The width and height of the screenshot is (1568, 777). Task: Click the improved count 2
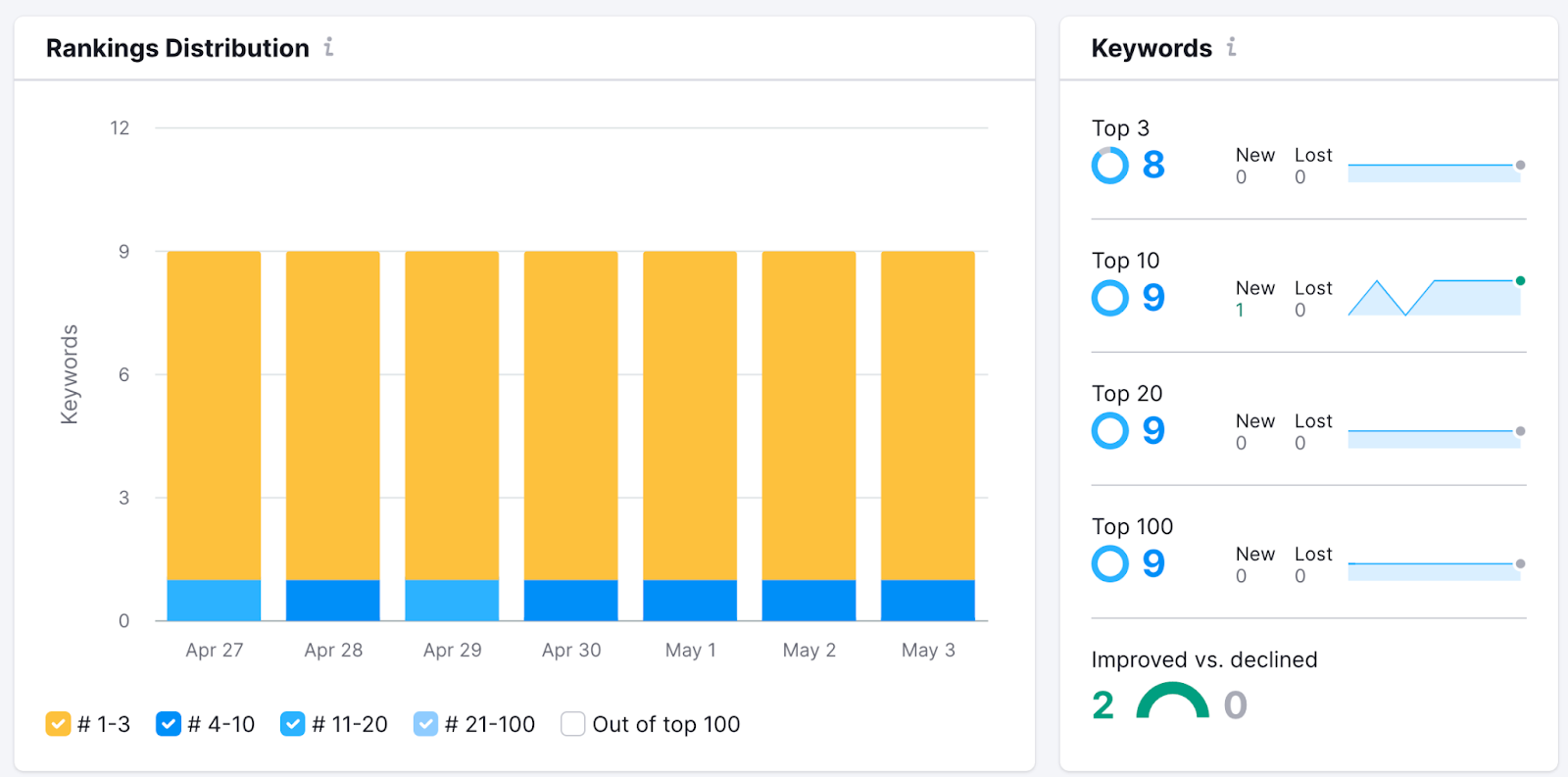point(1103,705)
